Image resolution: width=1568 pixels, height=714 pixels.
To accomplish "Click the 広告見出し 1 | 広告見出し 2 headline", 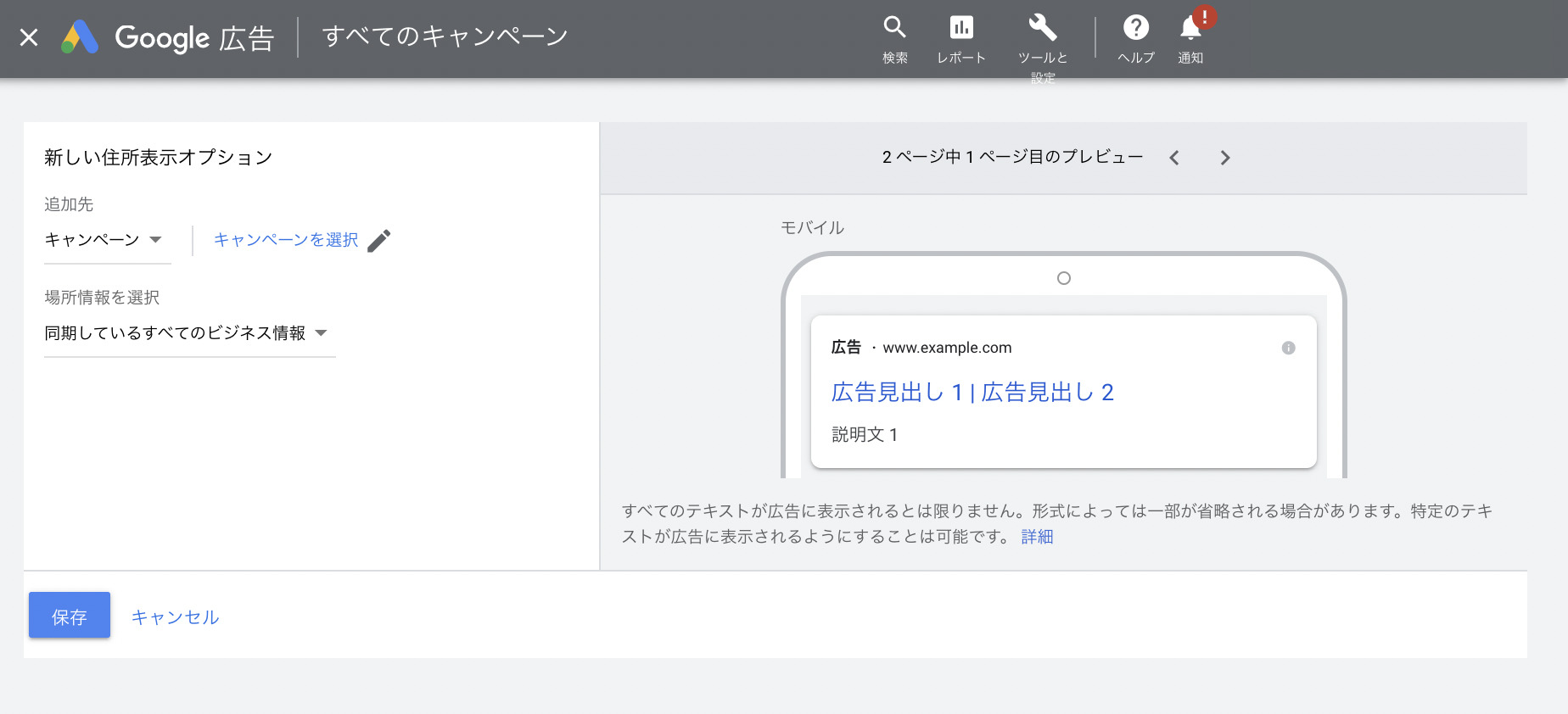I will pos(972,392).
